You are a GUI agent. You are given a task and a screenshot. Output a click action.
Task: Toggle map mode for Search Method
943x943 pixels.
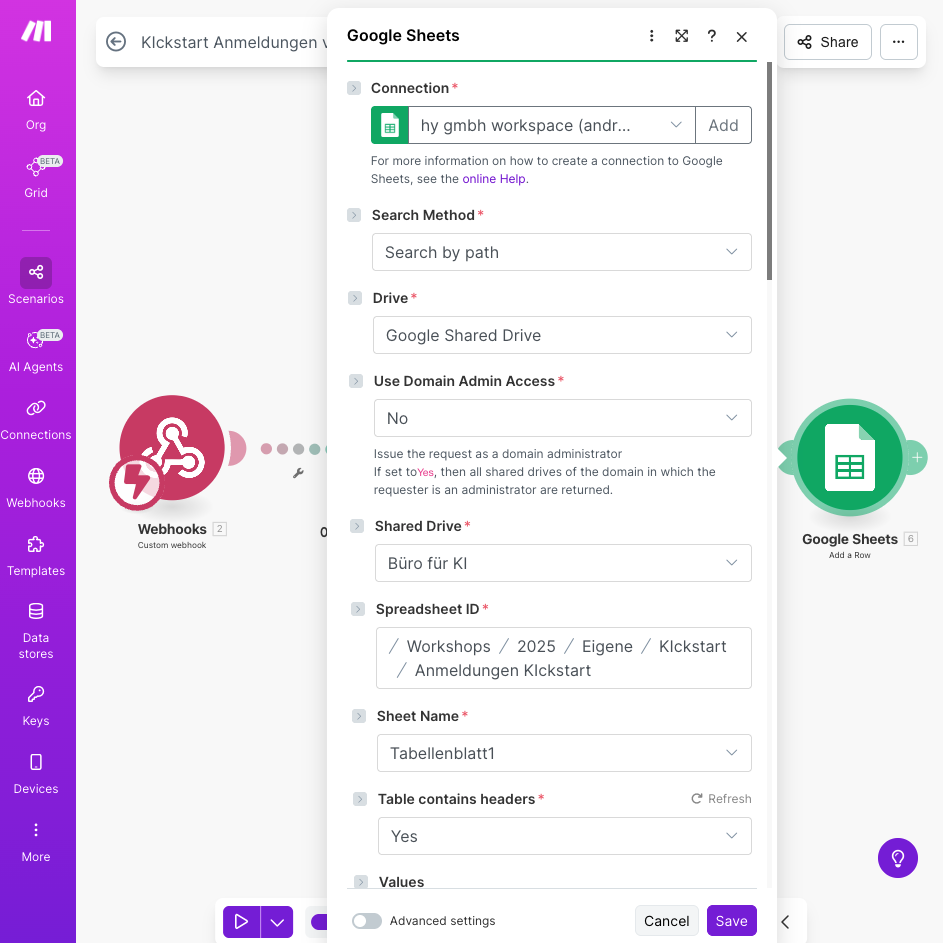pos(354,215)
